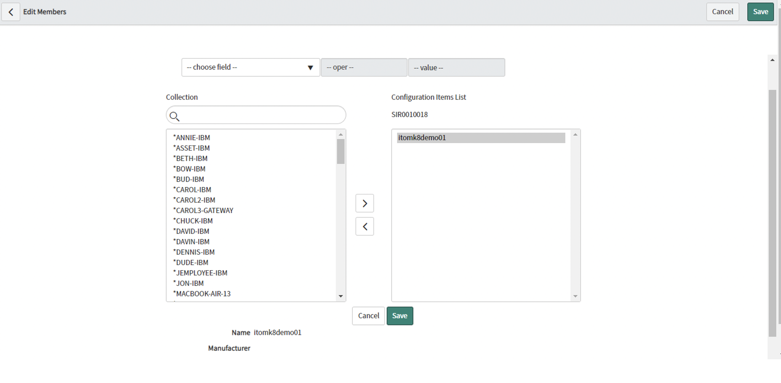Click the Collection list scrollbar thumb

[x=341, y=151]
